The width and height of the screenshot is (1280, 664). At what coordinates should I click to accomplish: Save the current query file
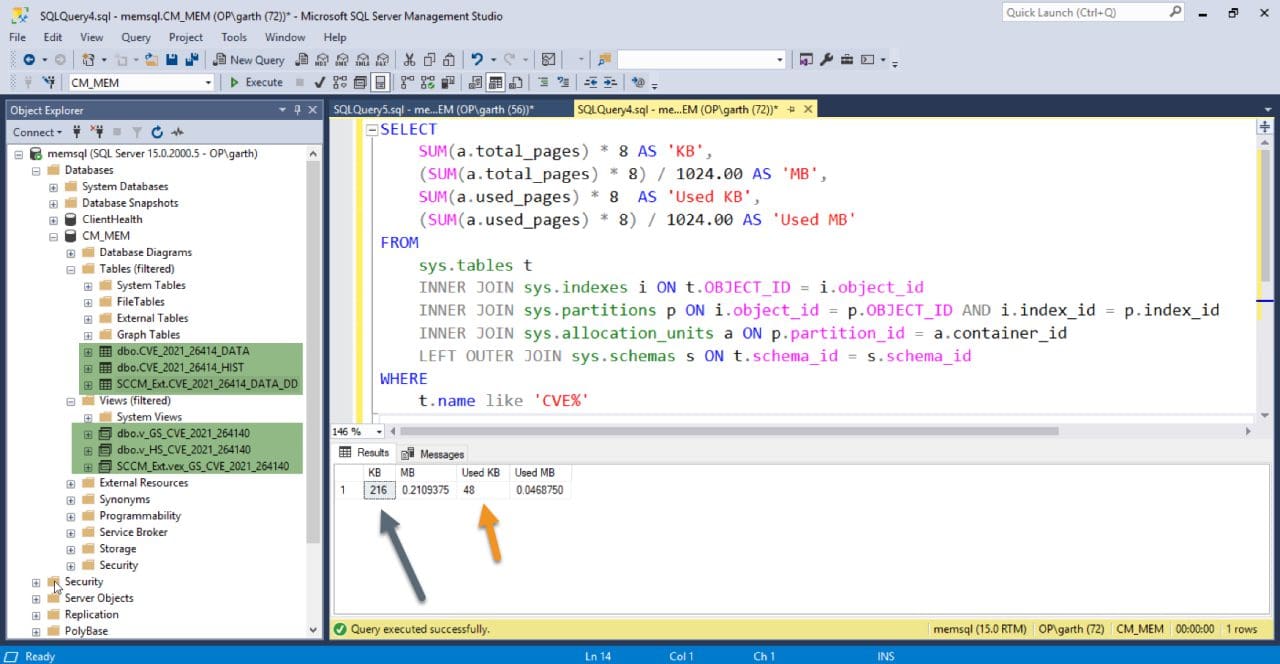tap(171, 59)
